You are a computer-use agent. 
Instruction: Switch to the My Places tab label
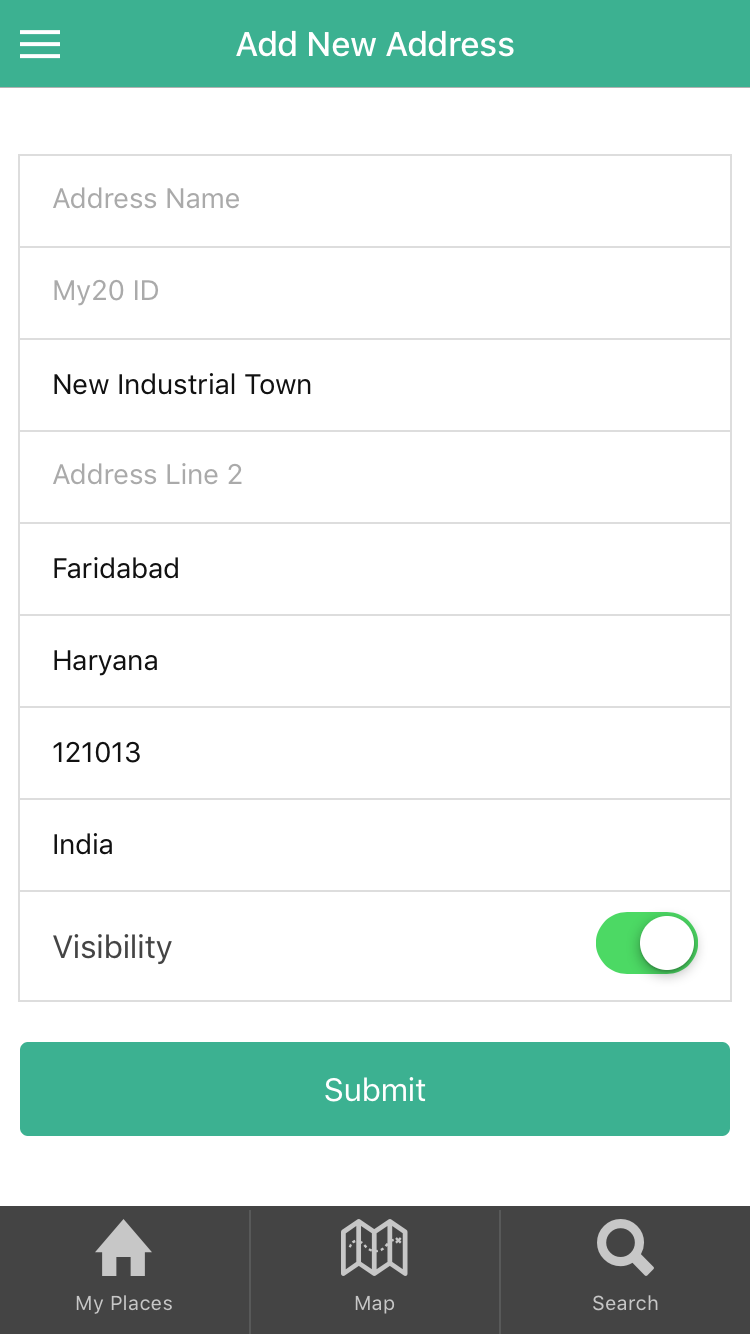[124, 1303]
